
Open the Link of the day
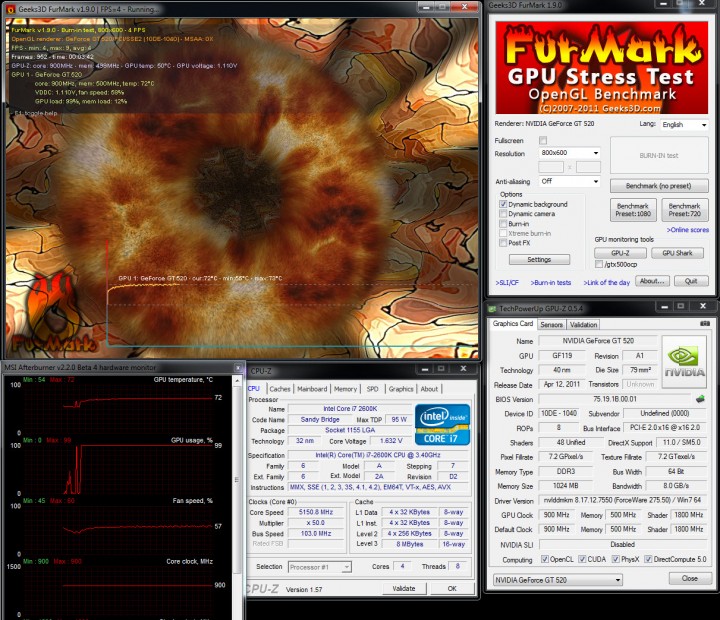point(607,282)
